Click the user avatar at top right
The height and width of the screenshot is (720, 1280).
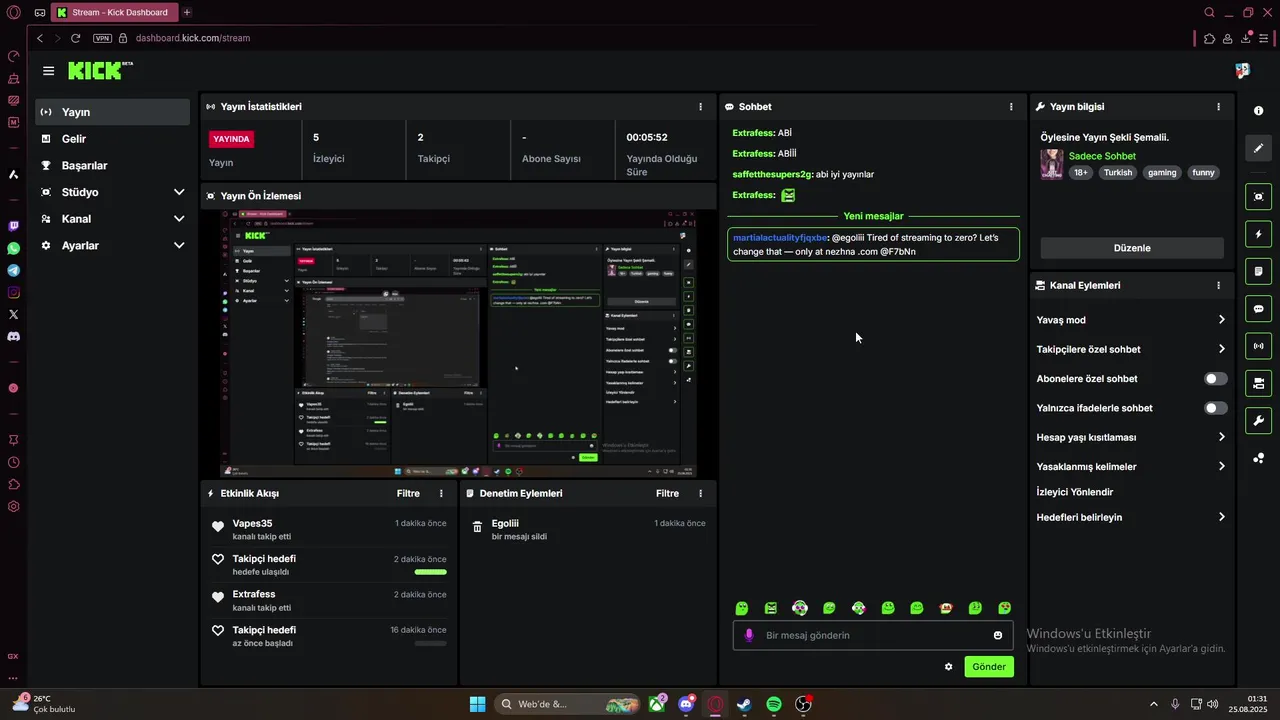[x=1242, y=71]
